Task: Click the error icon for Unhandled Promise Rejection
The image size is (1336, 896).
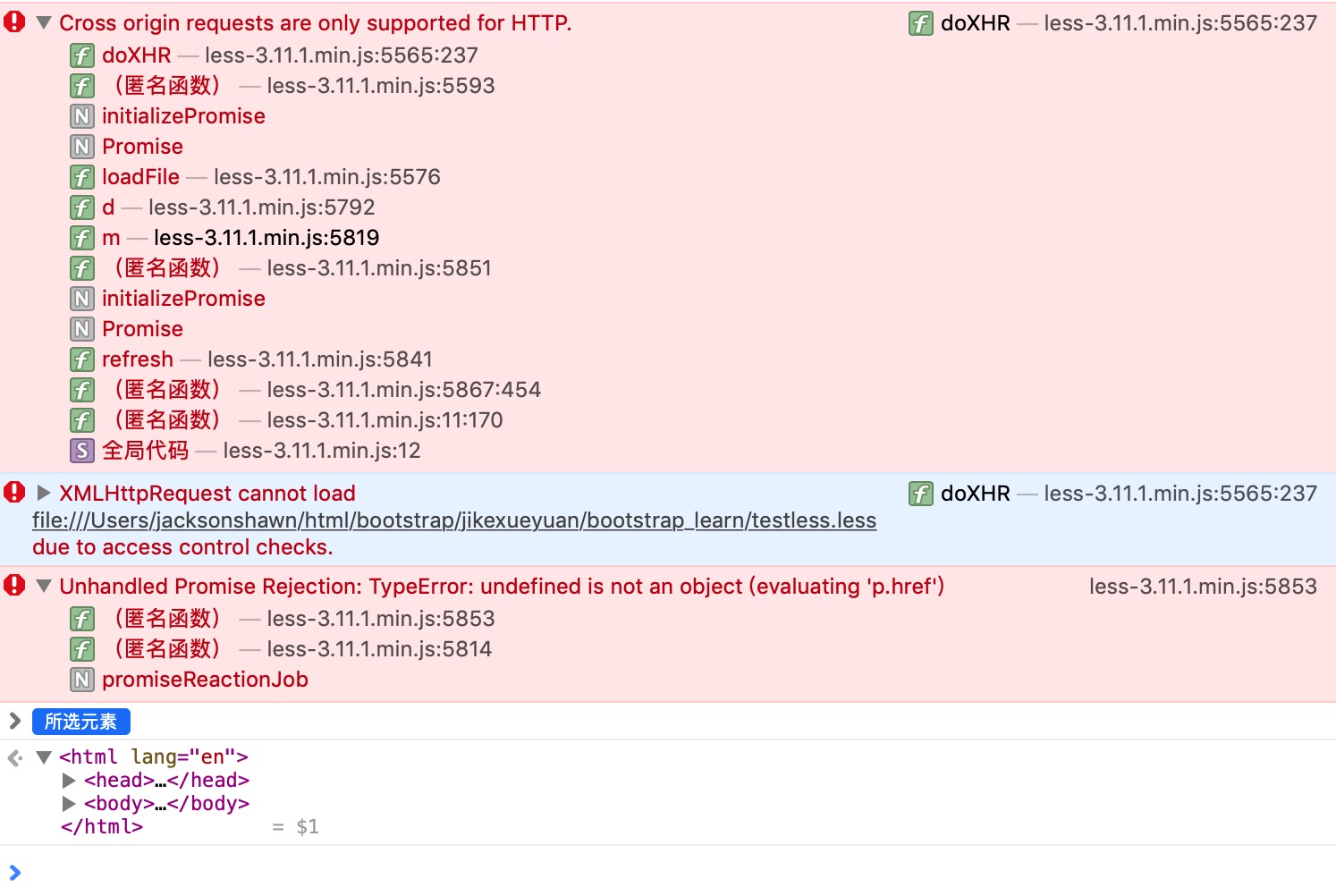Action: point(14,586)
